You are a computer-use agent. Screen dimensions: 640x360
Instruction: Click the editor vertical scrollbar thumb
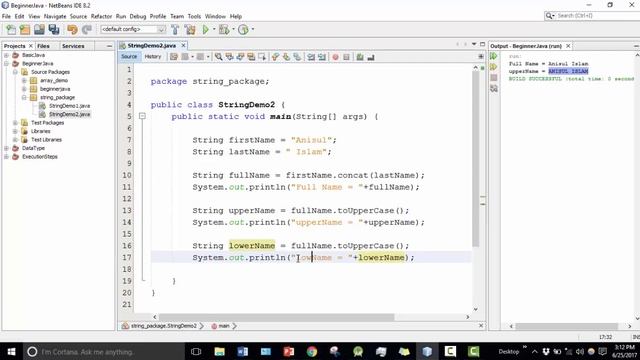point(476,158)
